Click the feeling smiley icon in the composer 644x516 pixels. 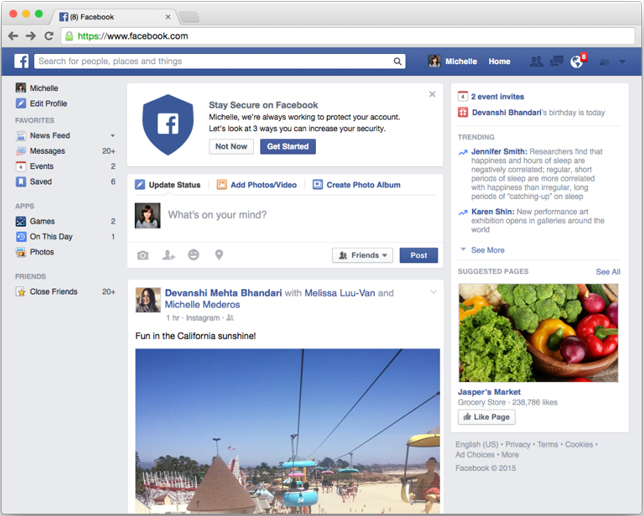(x=193, y=255)
